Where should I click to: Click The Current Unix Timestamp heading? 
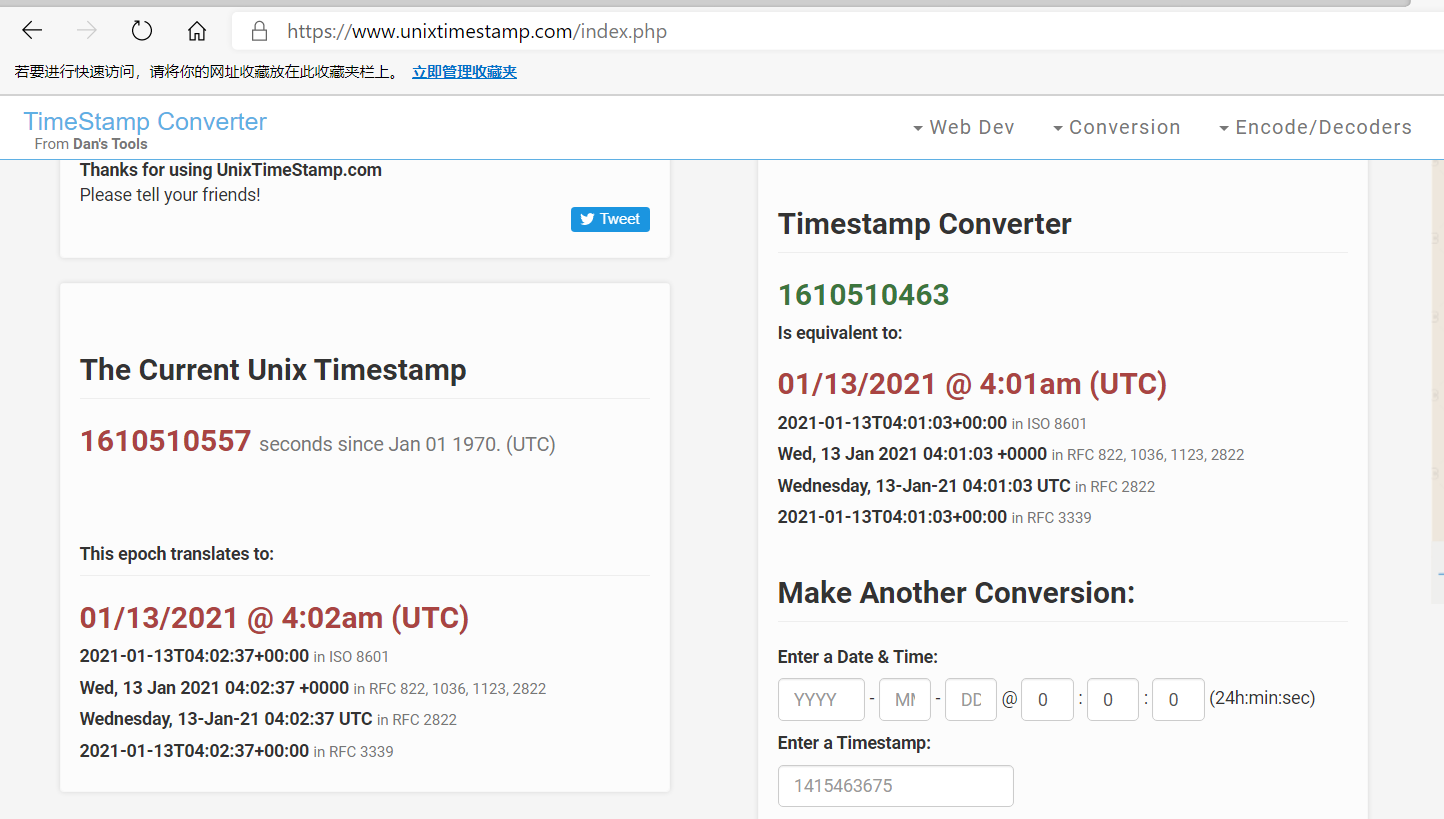(273, 370)
